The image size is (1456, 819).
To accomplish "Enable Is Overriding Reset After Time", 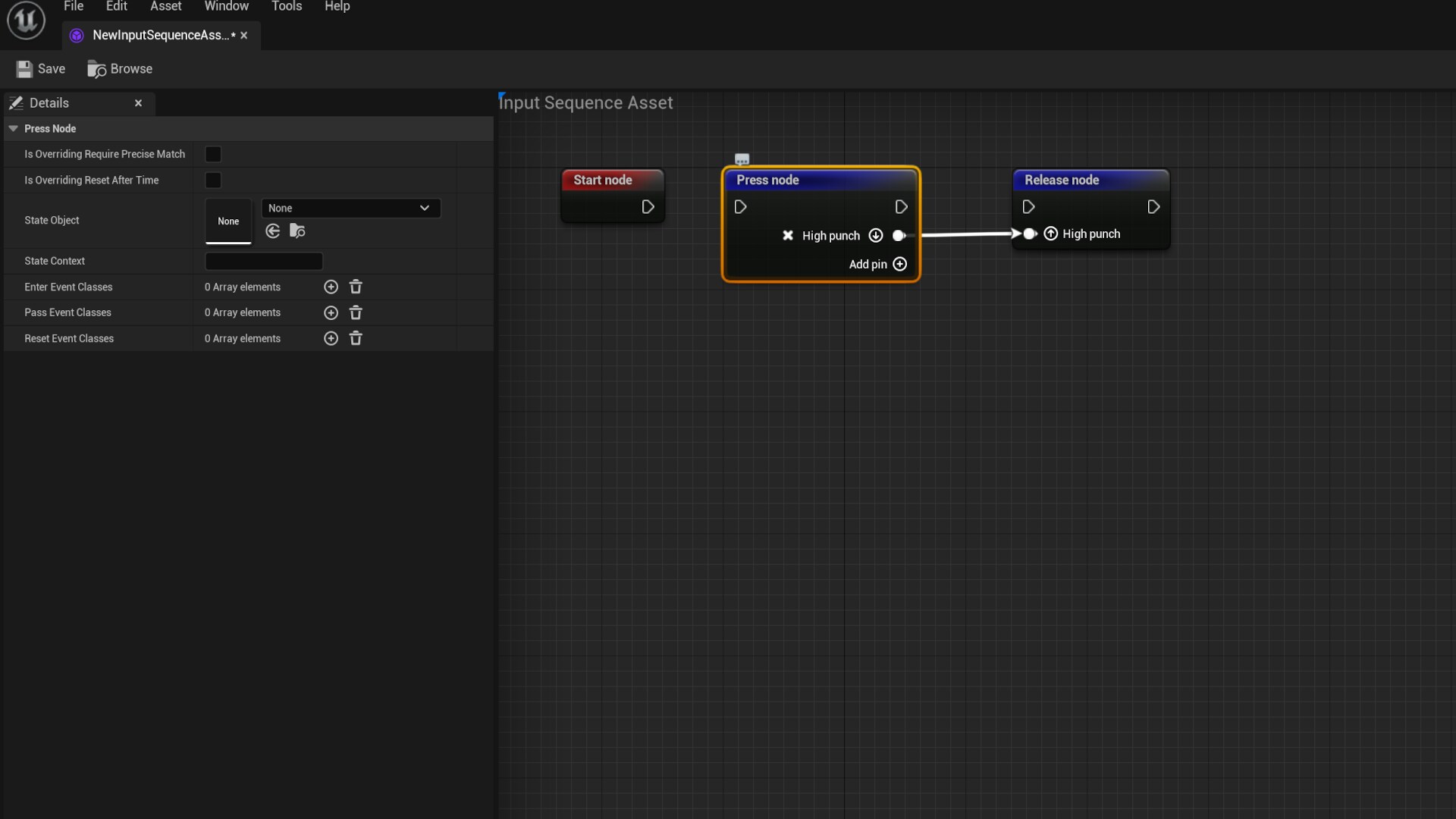I will [x=212, y=180].
